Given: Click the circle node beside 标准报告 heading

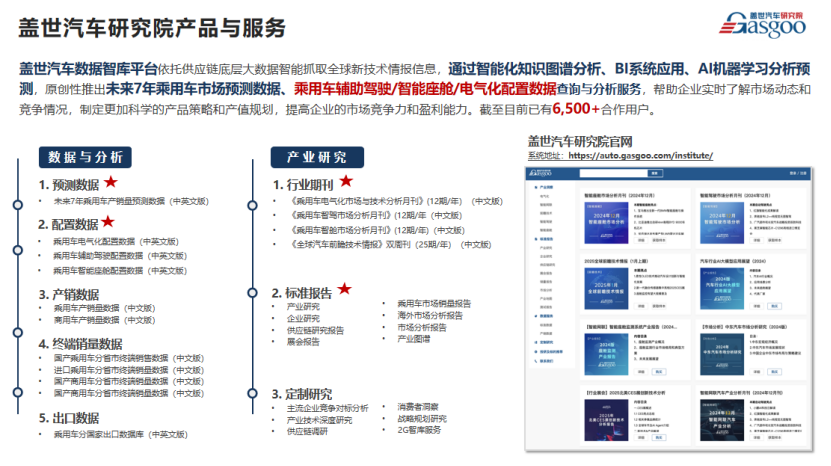Looking at the screenshot, I should (252, 293).
